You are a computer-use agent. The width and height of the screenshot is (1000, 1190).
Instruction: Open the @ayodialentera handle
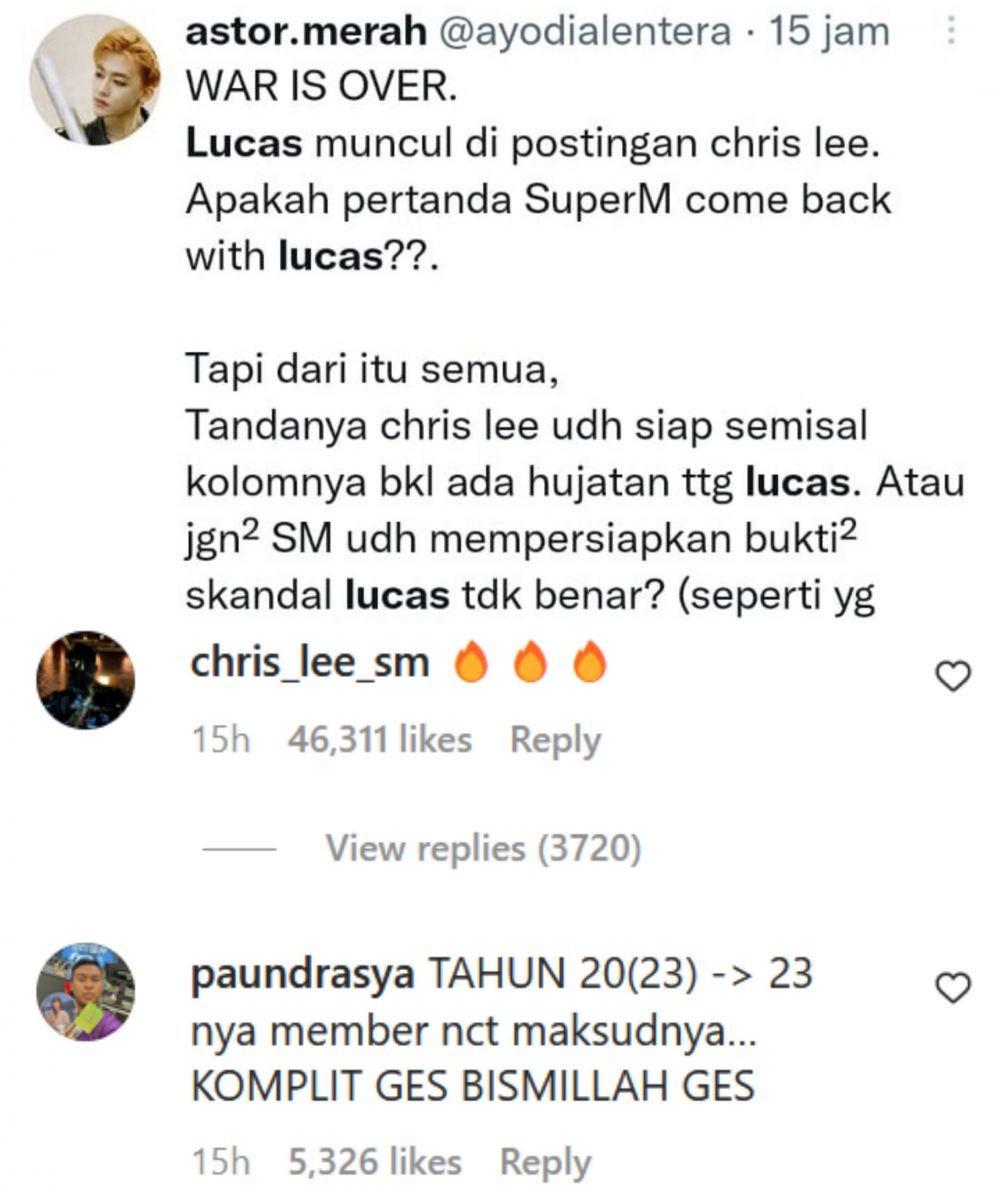pos(585,32)
